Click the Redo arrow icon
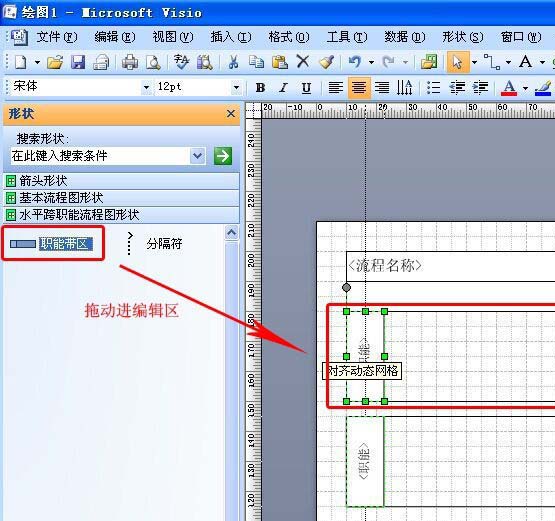 coord(389,62)
